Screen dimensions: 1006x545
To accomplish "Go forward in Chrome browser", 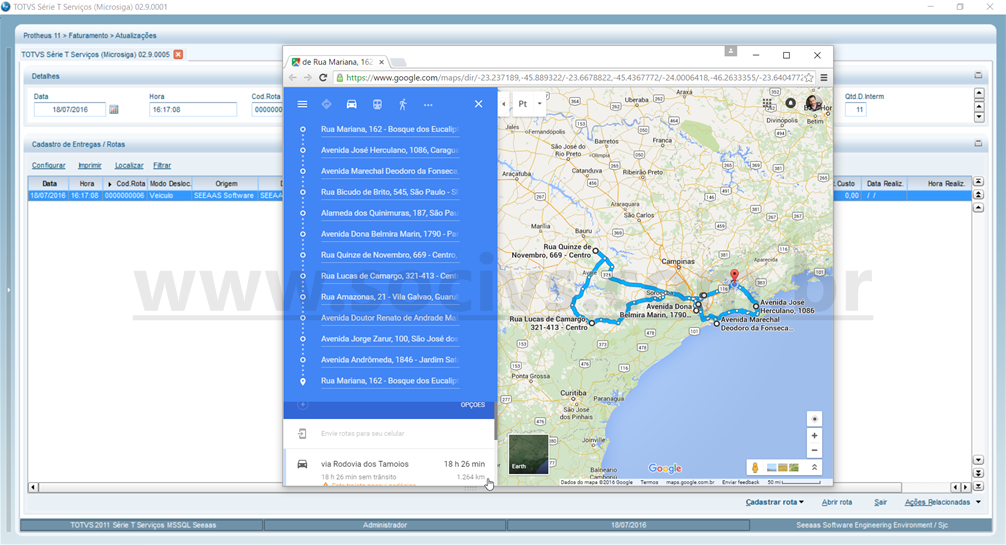I will (x=308, y=78).
